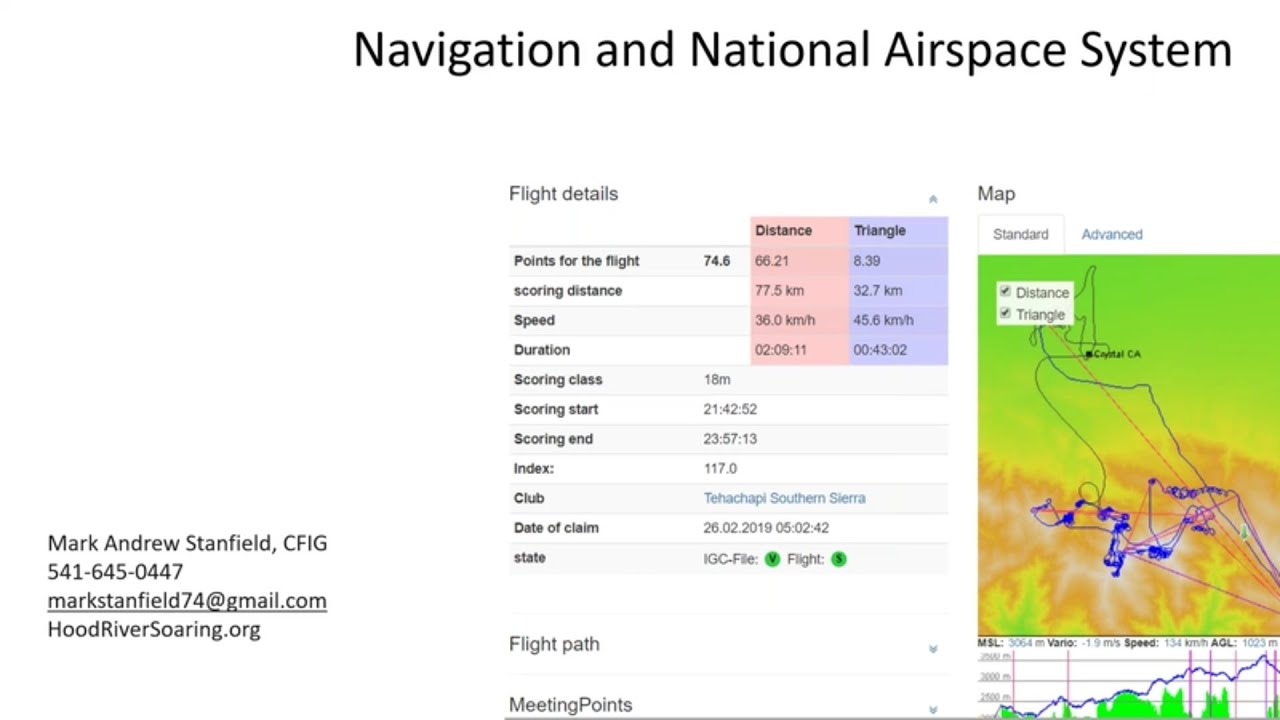Open the Advanced map tab
1280x720 pixels.
click(1112, 234)
